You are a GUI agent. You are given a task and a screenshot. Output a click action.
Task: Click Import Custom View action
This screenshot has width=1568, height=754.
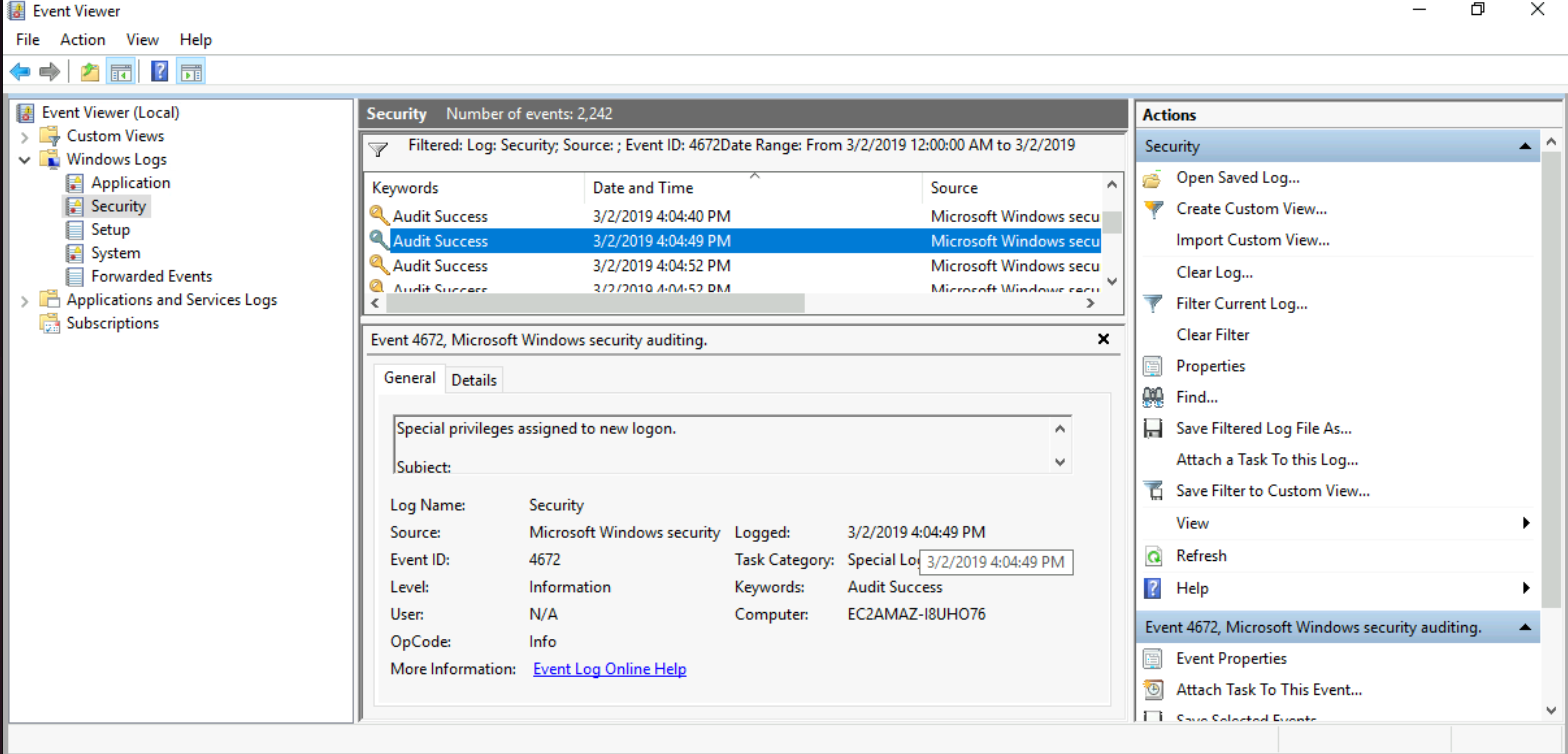pos(1252,240)
